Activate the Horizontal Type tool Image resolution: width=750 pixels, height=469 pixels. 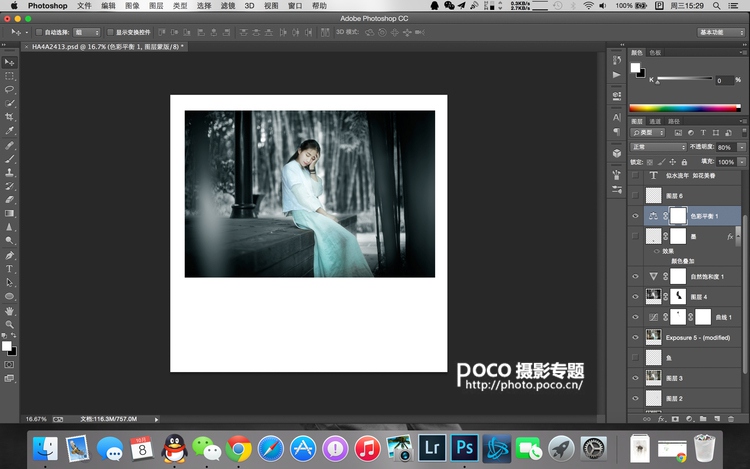[x=10, y=269]
